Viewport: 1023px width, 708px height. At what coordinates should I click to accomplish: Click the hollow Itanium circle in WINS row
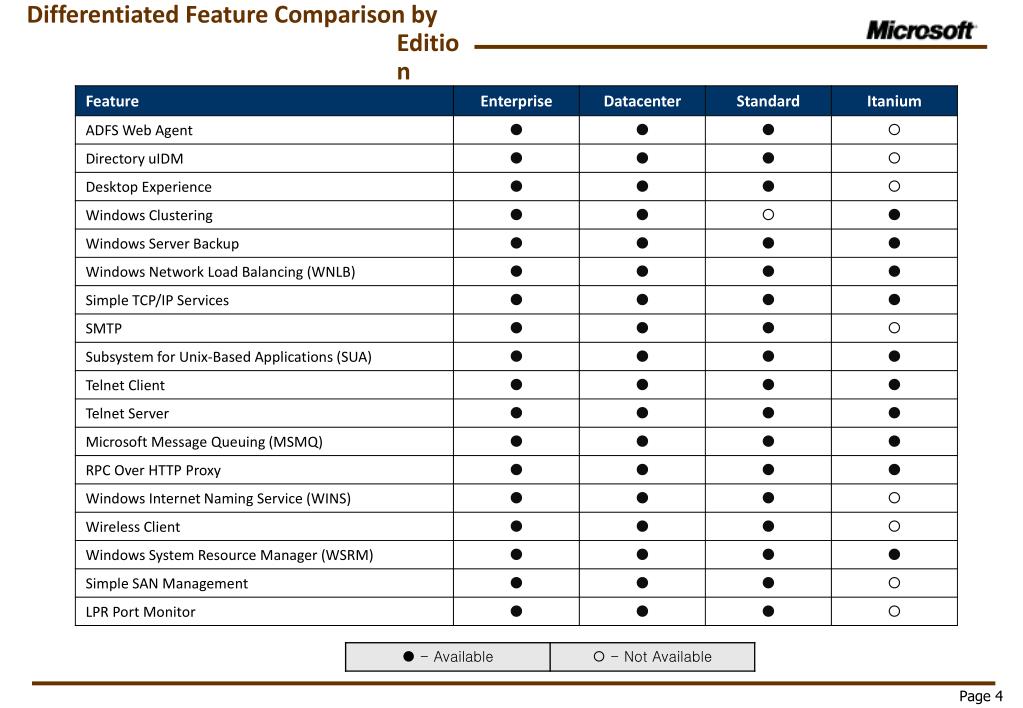(x=894, y=498)
